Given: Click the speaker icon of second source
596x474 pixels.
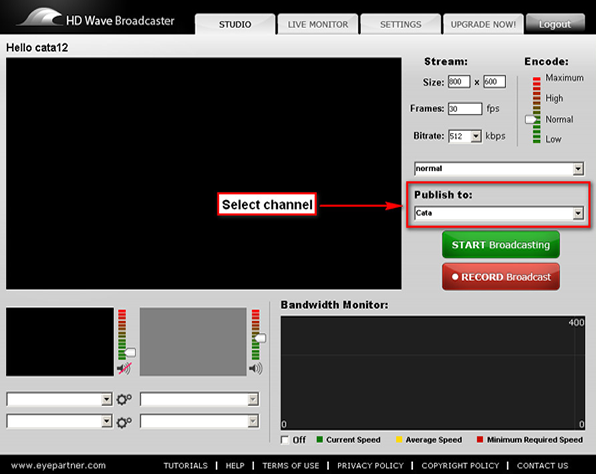Looking at the screenshot, I should pyautogui.click(x=256, y=368).
